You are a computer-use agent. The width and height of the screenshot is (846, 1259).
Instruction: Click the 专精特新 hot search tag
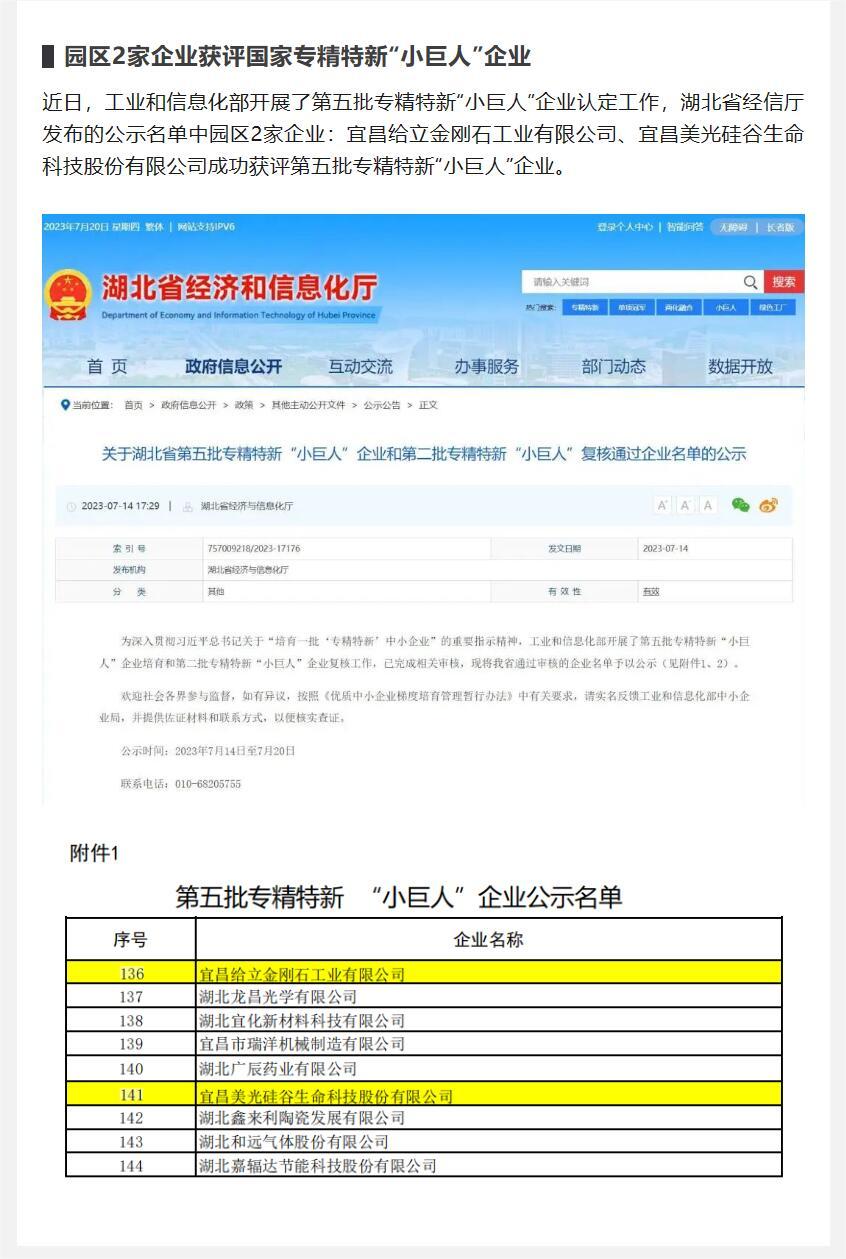(585, 308)
